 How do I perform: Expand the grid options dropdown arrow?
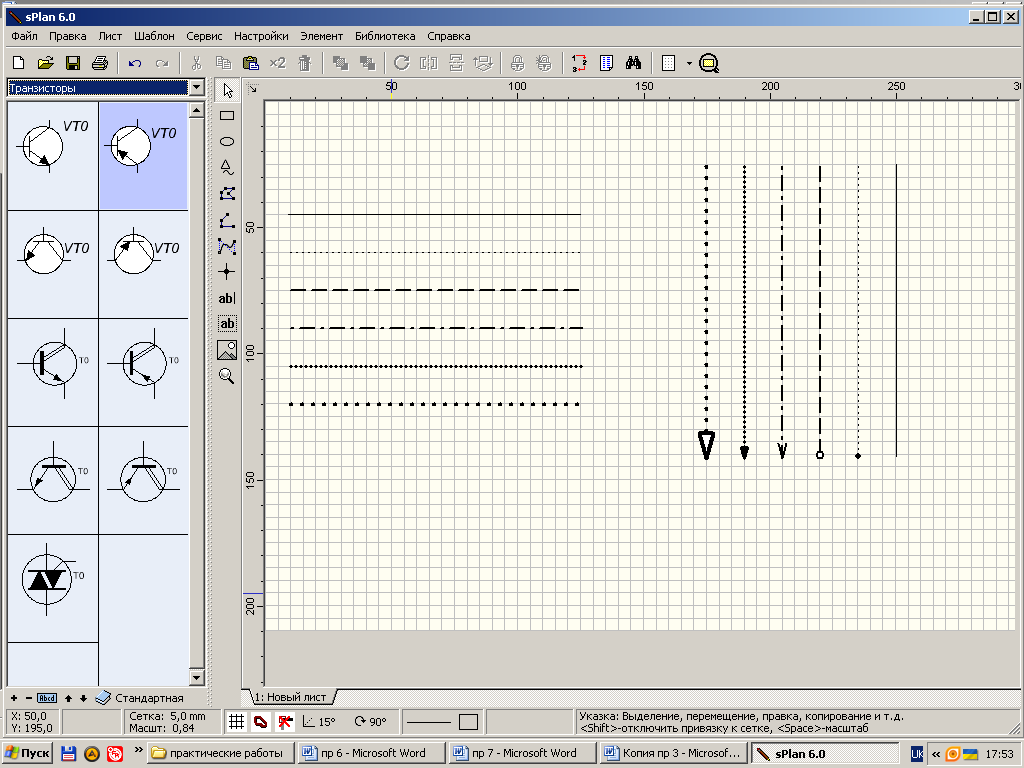click(x=689, y=63)
